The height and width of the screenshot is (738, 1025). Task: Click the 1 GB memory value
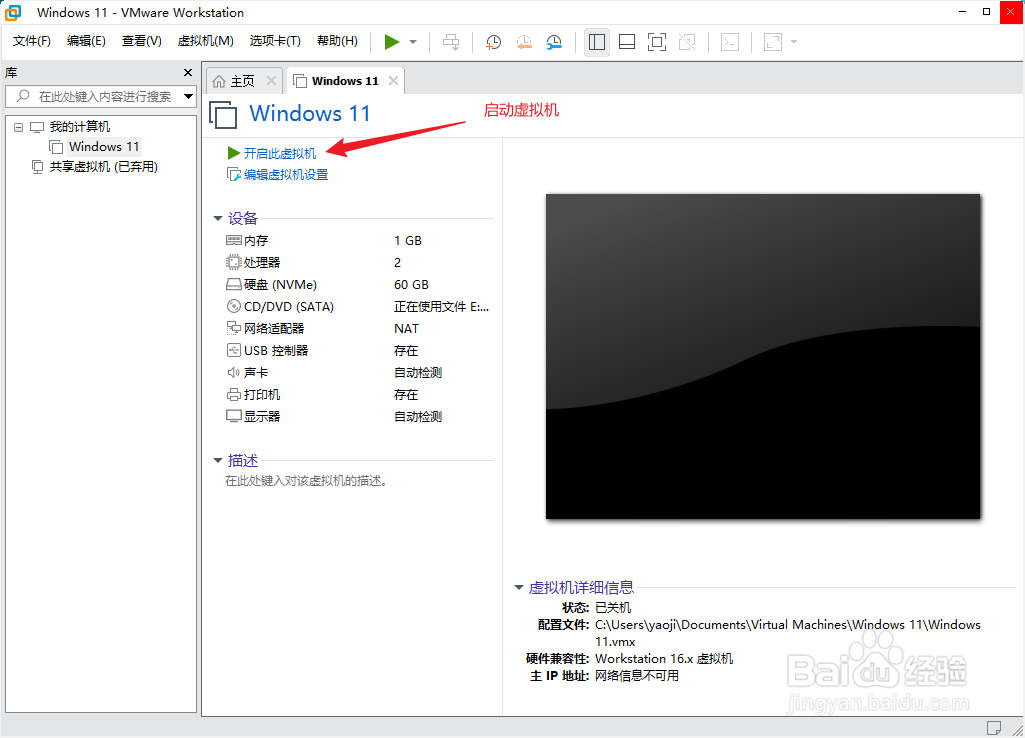tap(408, 241)
